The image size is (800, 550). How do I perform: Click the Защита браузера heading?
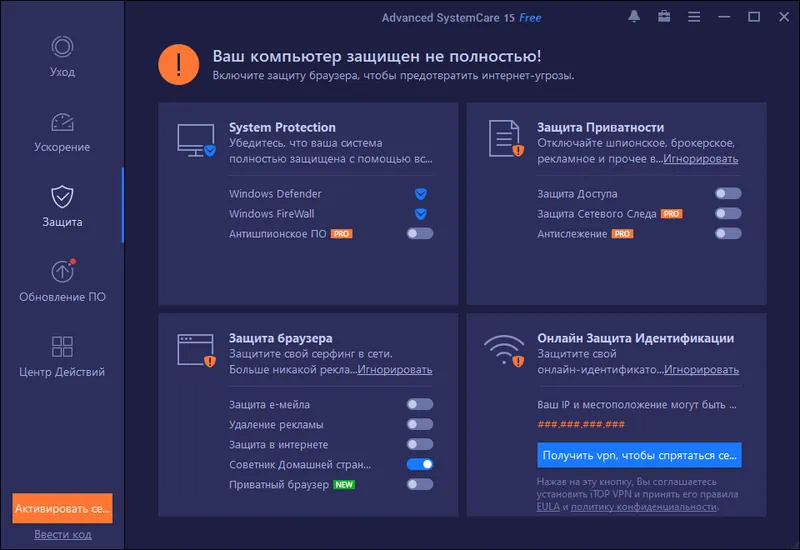[281, 338]
